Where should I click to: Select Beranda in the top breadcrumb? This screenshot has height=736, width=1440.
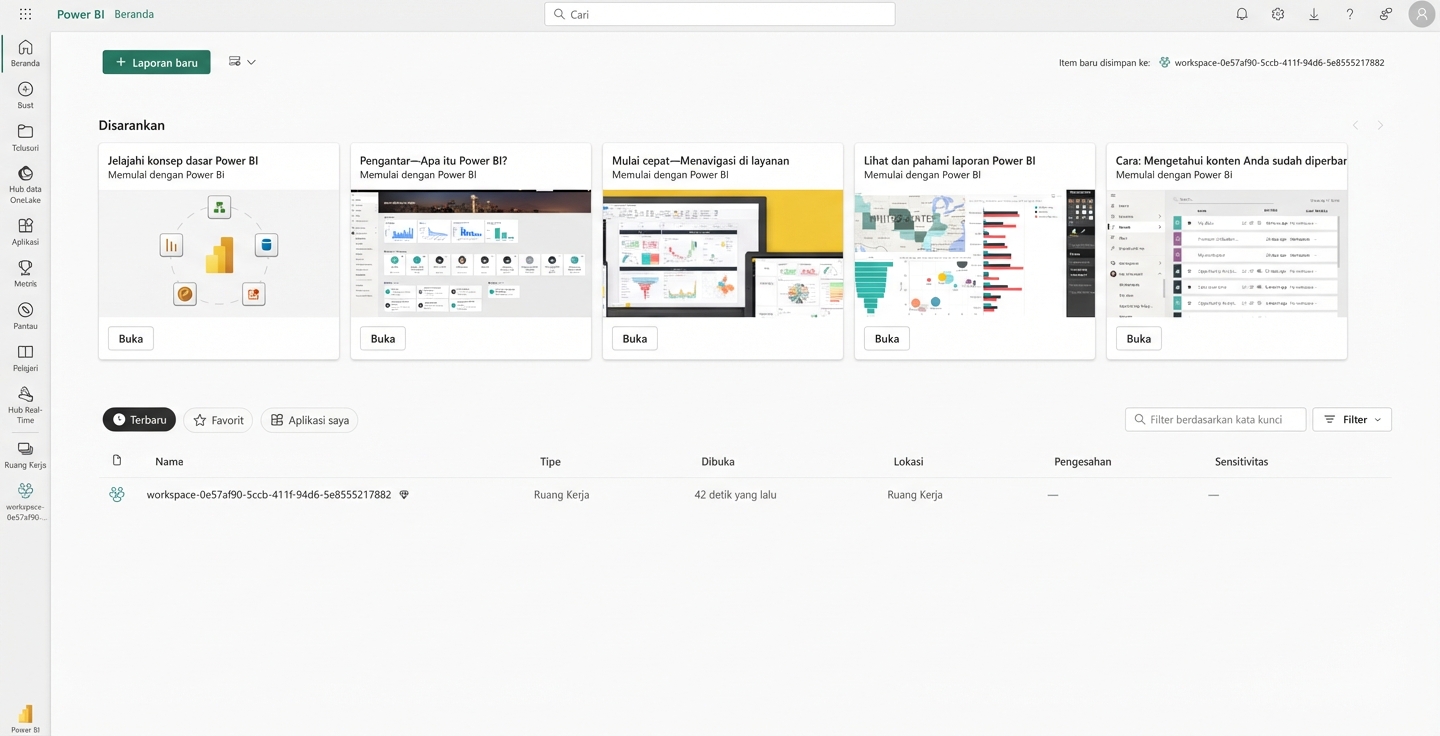click(x=134, y=14)
